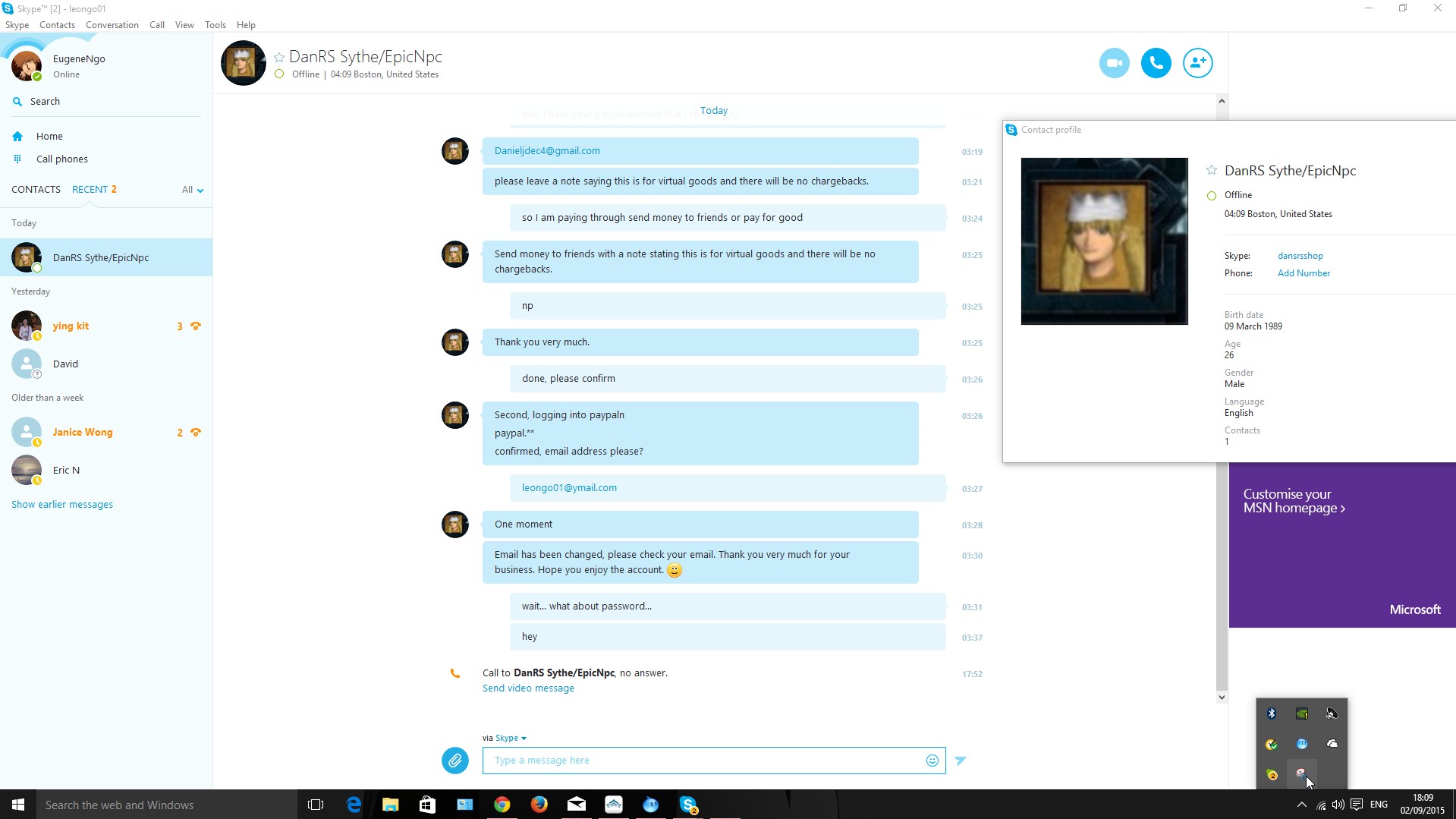Open the Call menu
This screenshot has width=1456, height=819.
click(157, 25)
